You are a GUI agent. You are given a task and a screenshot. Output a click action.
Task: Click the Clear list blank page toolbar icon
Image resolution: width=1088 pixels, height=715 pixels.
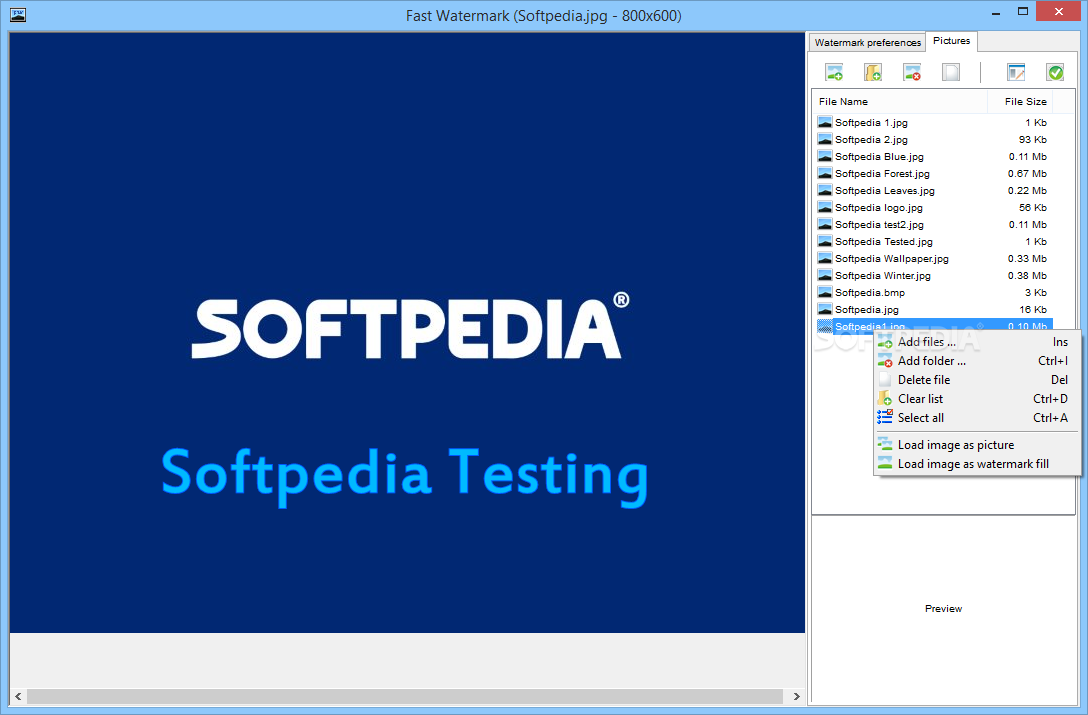pyautogui.click(x=951, y=72)
